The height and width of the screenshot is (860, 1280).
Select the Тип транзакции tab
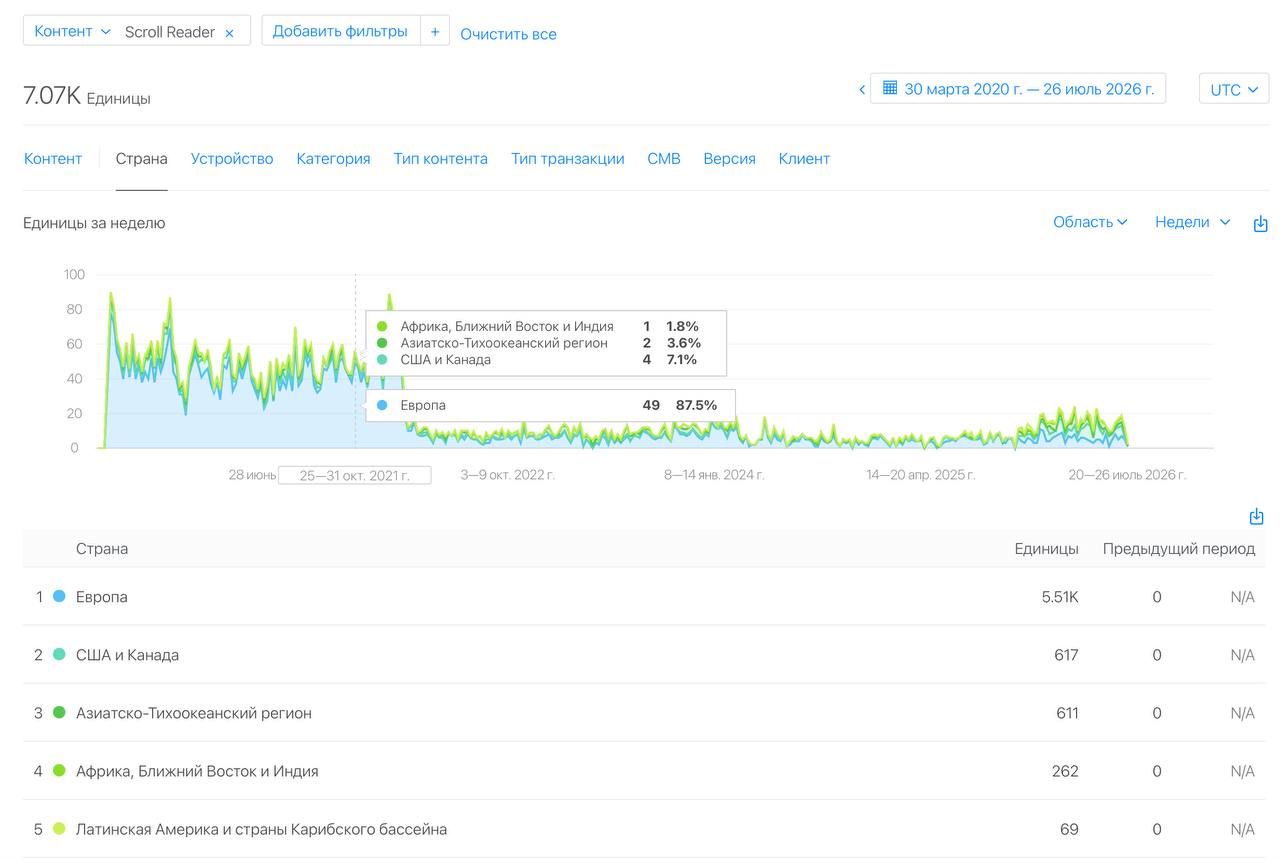(x=568, y=159)
